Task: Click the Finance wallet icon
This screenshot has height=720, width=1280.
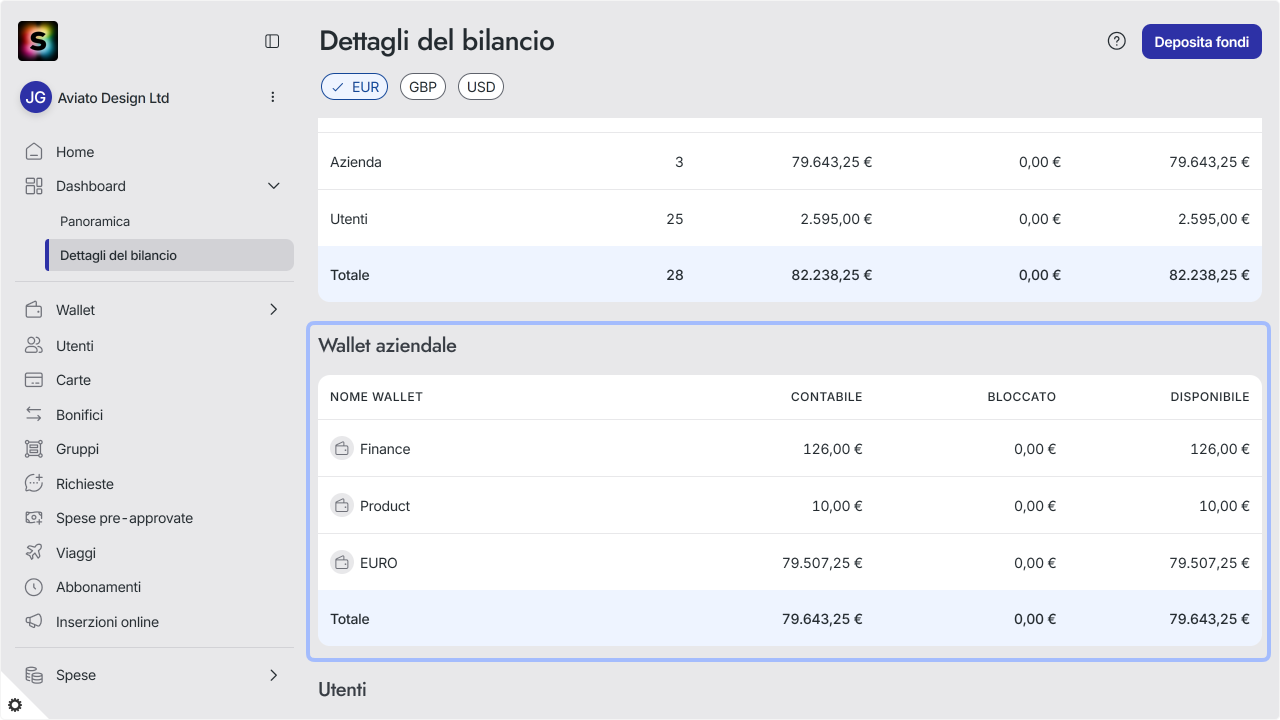Action: click(x=342, y=448)
